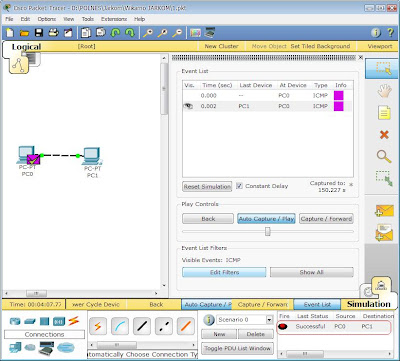Click the Event List button in bottom bar
This screenshot has width=400, height=361.
317,304
